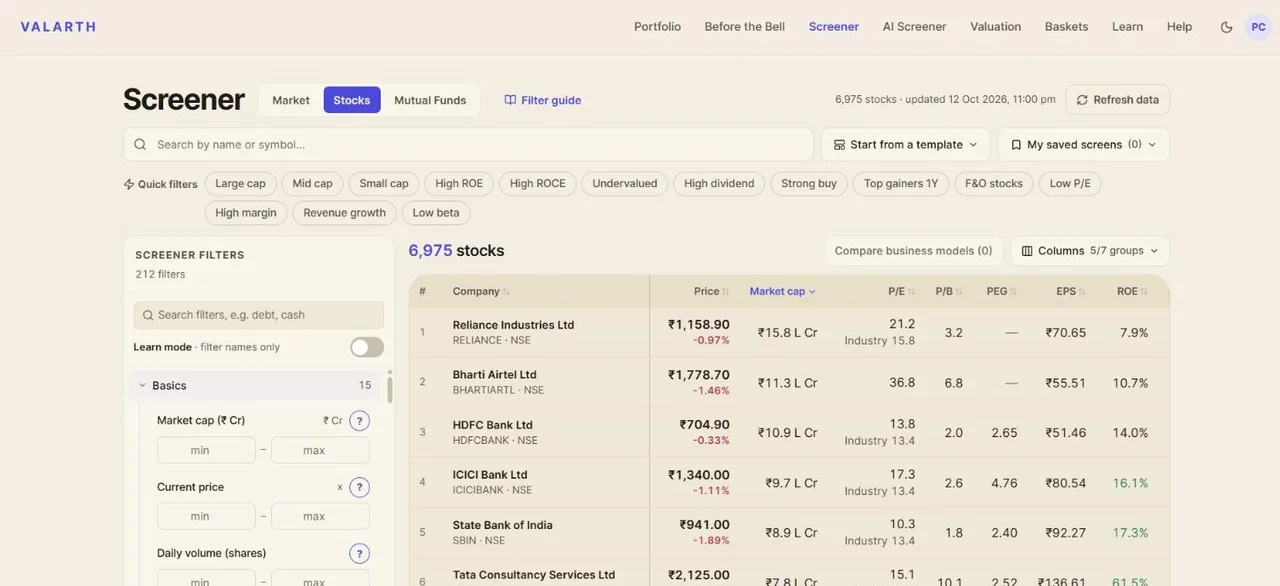Apply F&O stocks quick filter
Image resolution: width=1280 pixels, height=586 pixels.
[994, 184]
